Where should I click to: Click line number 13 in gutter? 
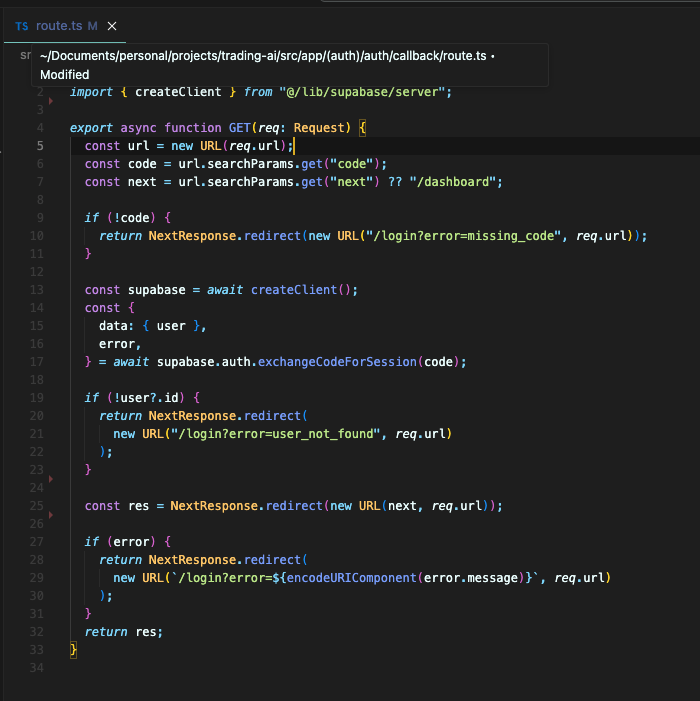click(37, 290)
